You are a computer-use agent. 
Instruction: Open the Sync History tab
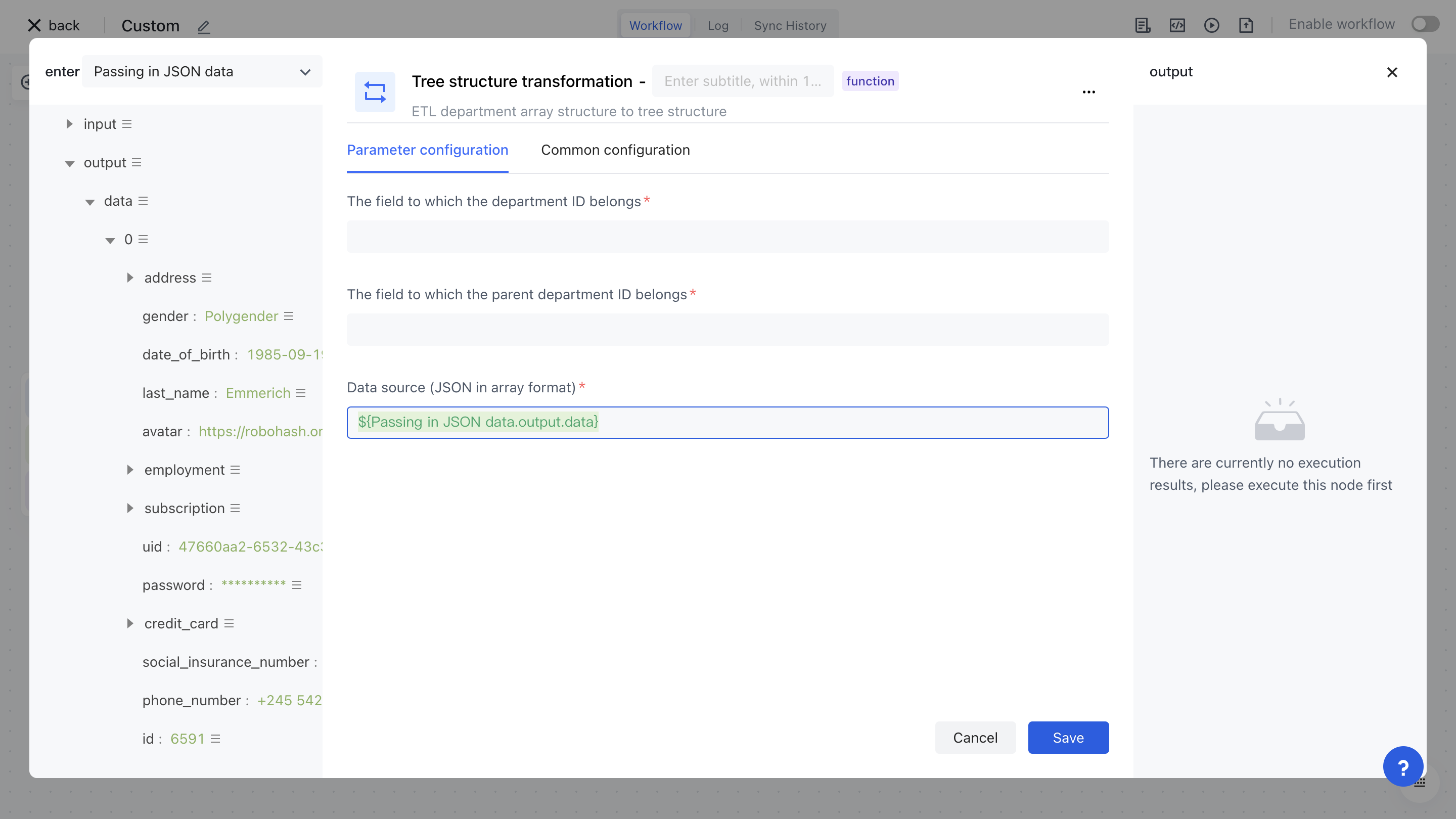[x=790, y=25]
